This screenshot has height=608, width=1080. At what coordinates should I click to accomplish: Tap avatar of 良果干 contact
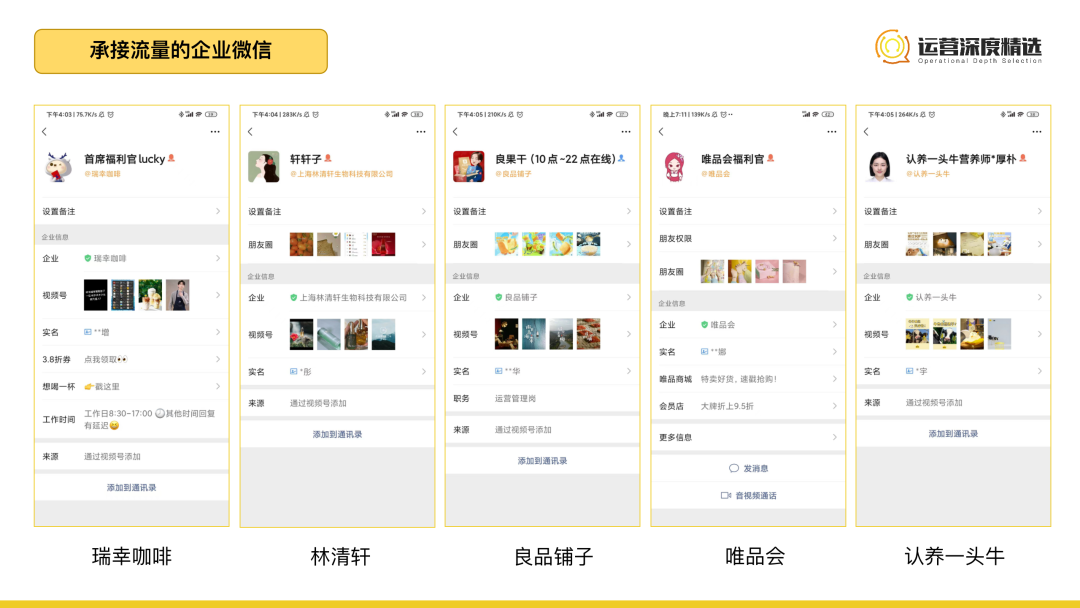pyautogui.click(x=468, y=167)
